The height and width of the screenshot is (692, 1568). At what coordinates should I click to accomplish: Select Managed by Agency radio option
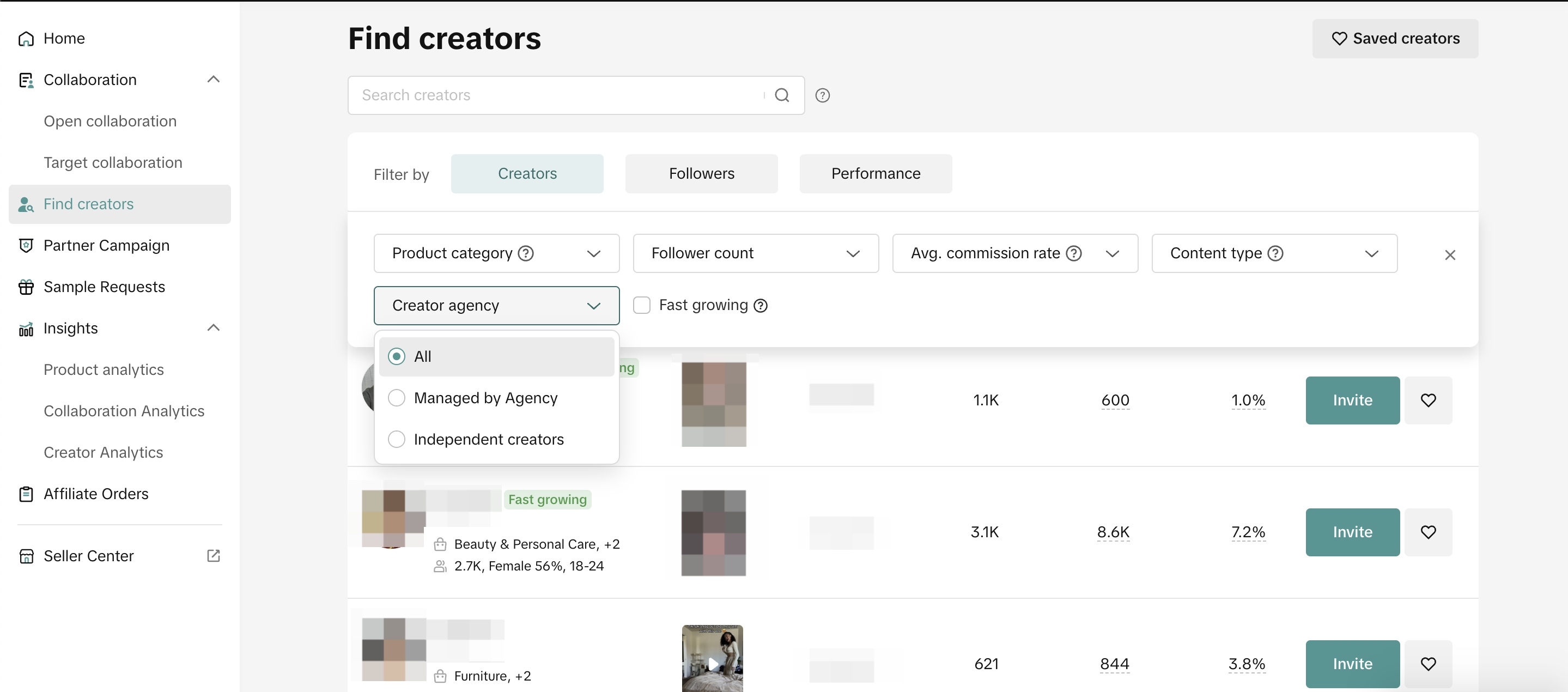pyautogui.click(x=396, y=398)
